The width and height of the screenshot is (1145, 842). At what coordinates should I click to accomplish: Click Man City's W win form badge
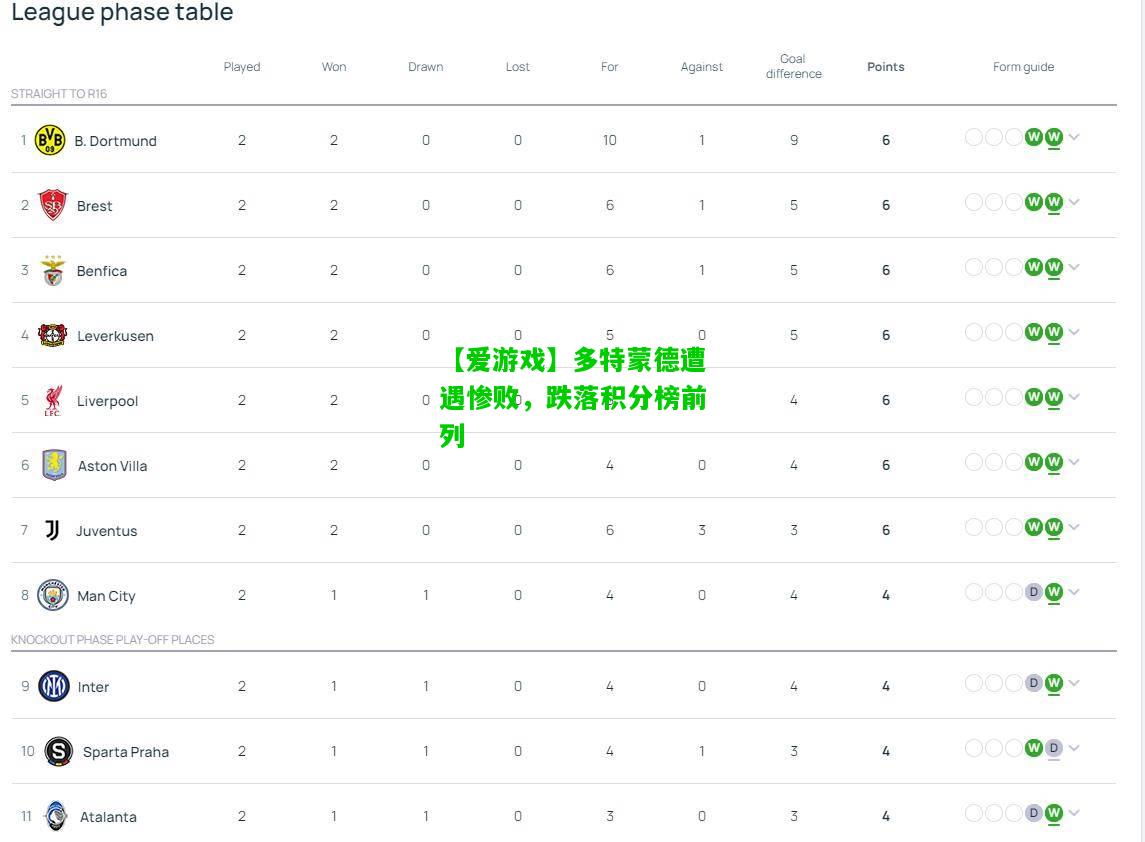(x=1054, y=592)
